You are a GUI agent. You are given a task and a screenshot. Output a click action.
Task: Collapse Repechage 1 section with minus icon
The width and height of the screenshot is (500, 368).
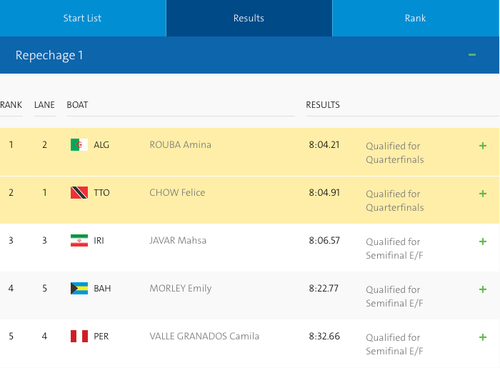(x=472, y=55)
